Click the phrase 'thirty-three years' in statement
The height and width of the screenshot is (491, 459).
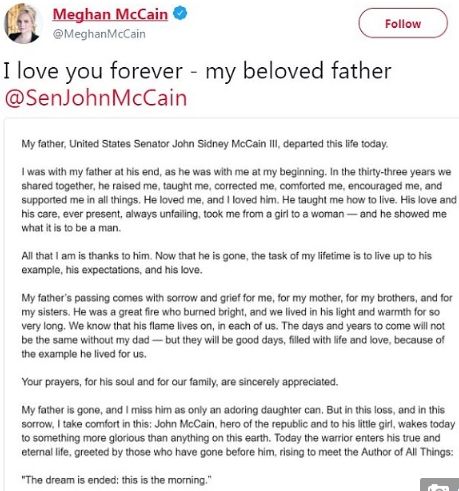tap(404, 172)
